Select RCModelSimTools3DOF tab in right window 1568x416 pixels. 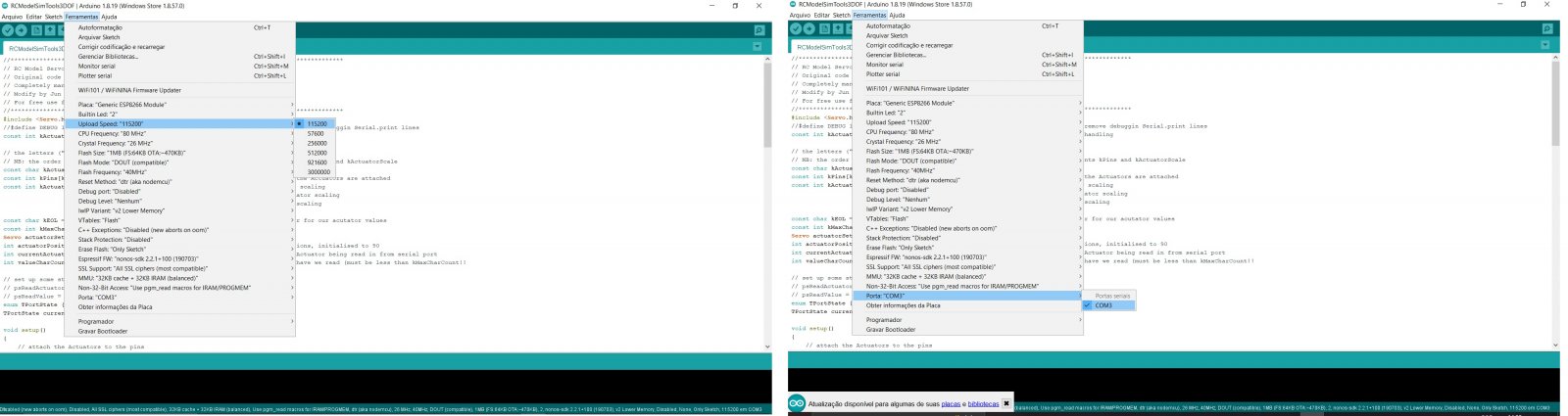tap(821, 46)
